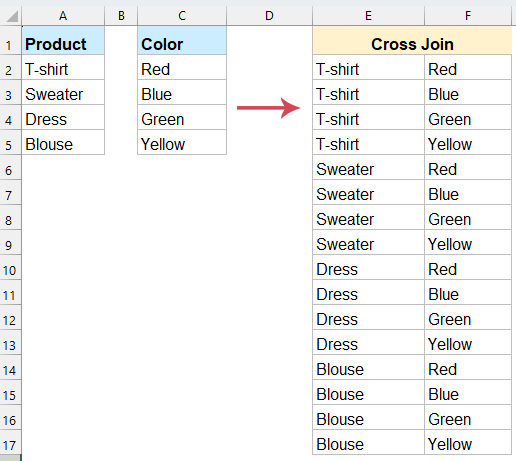Select Yellow cell in column C
This screenshot has height=461, width=516.
pos(182,142)
